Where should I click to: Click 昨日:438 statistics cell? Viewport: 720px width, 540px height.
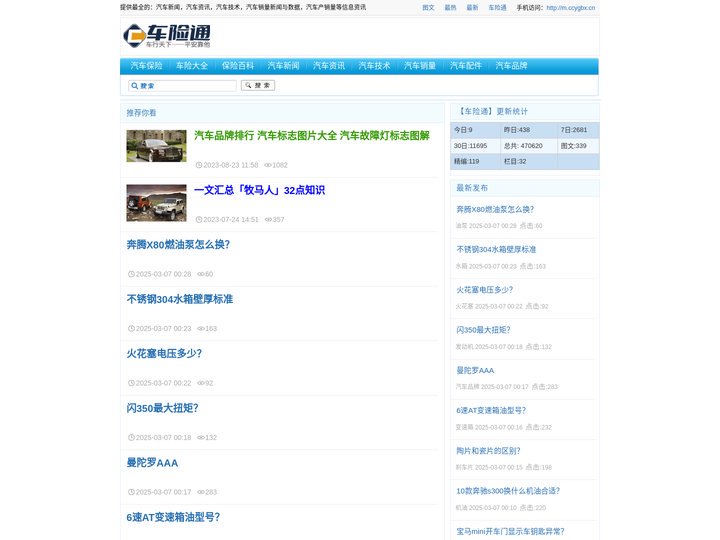point(529,130)
